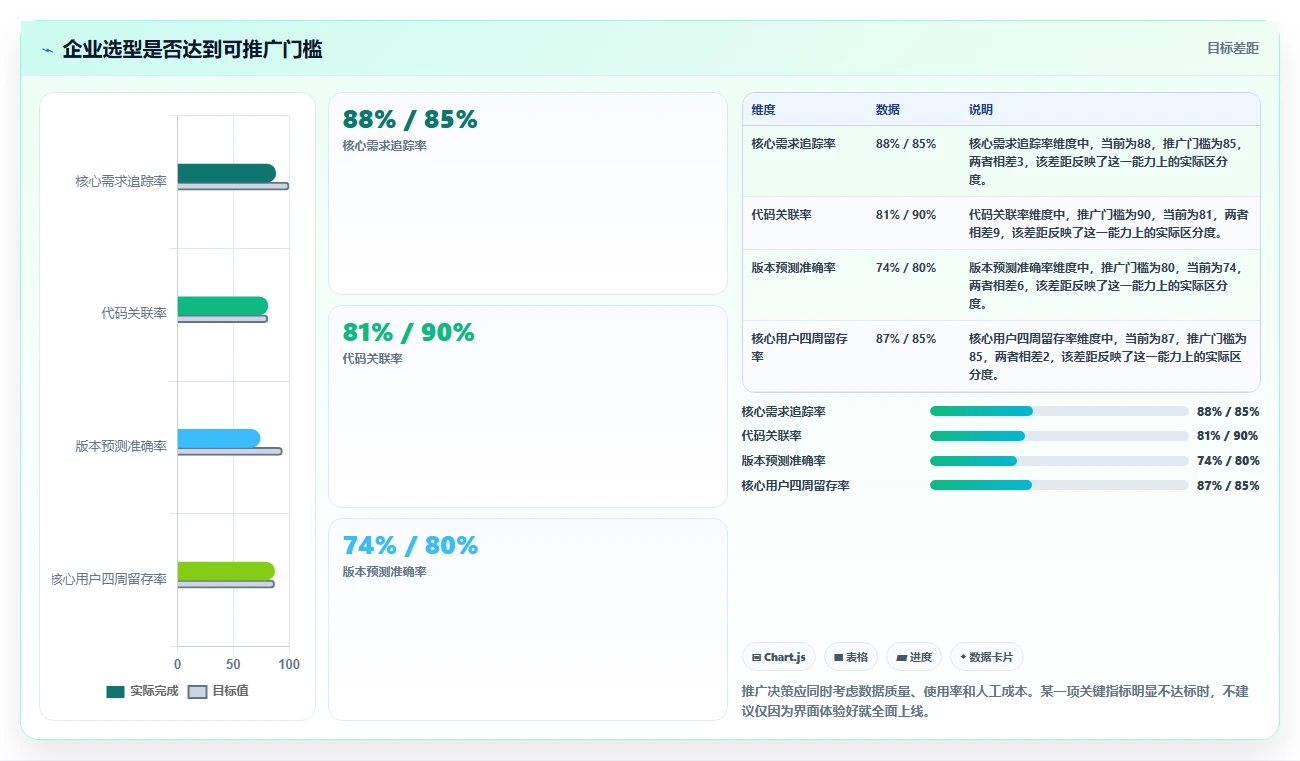Click the 说明 table column header

coord(980,109)
